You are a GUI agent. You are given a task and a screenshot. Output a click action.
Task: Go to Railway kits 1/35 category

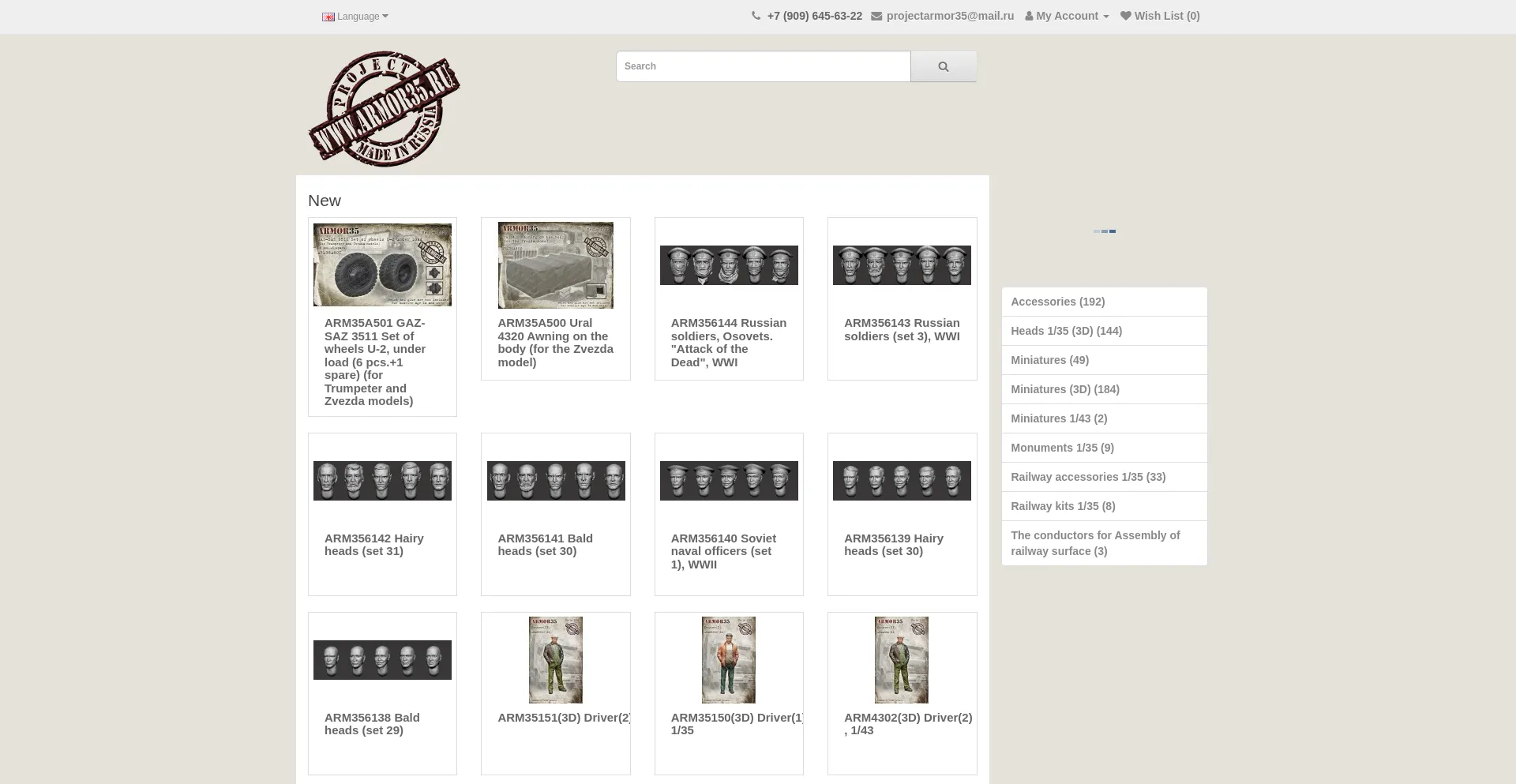(x=1063, y=506)
